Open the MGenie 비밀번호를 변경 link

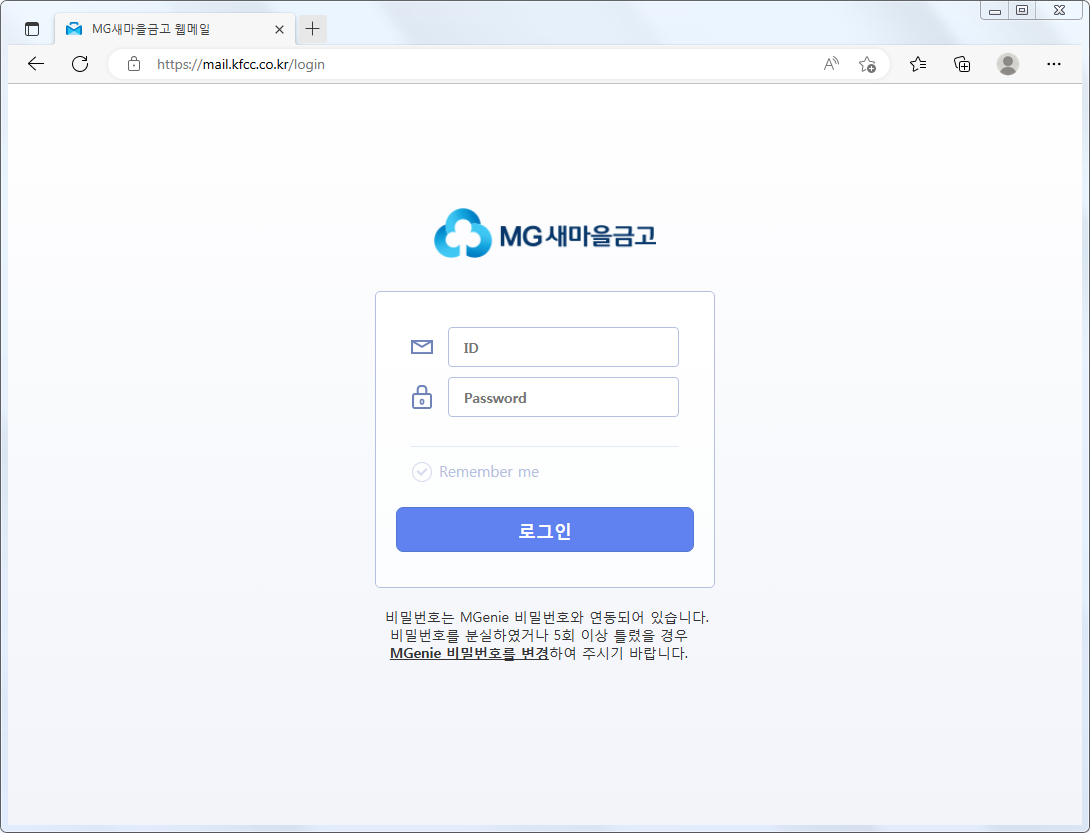pos(469,654)
